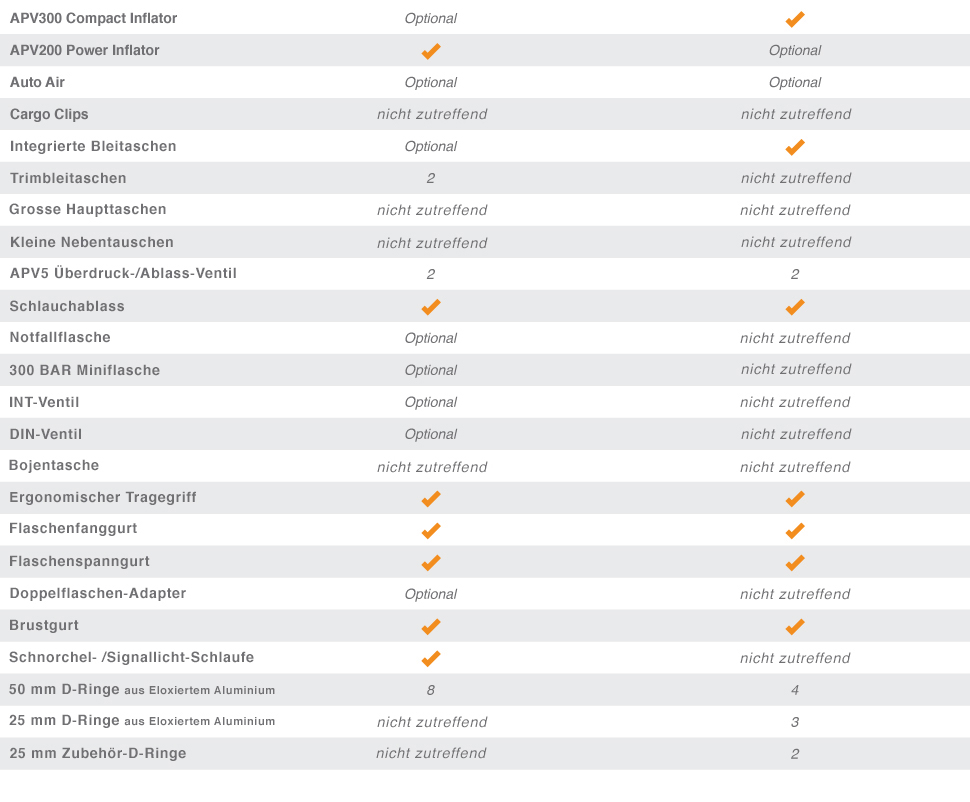Select the first-column checkmark for Flaschenfanggurt
This screenshot has height=802, width=970.
tap(431, 531)
